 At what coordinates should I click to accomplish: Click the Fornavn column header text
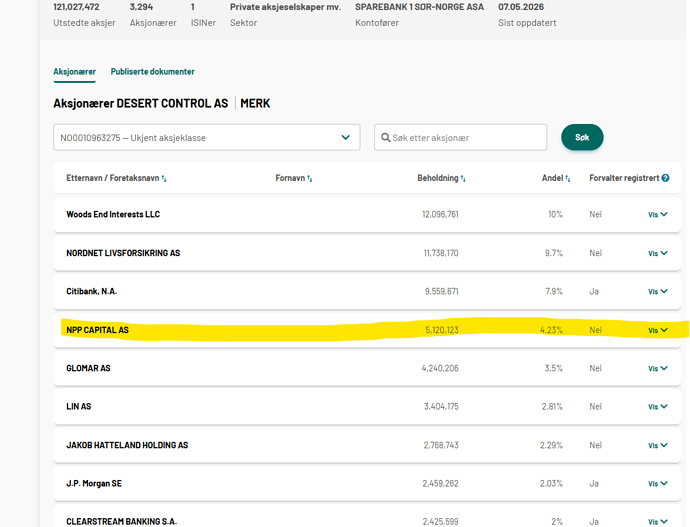coord(290,178)
